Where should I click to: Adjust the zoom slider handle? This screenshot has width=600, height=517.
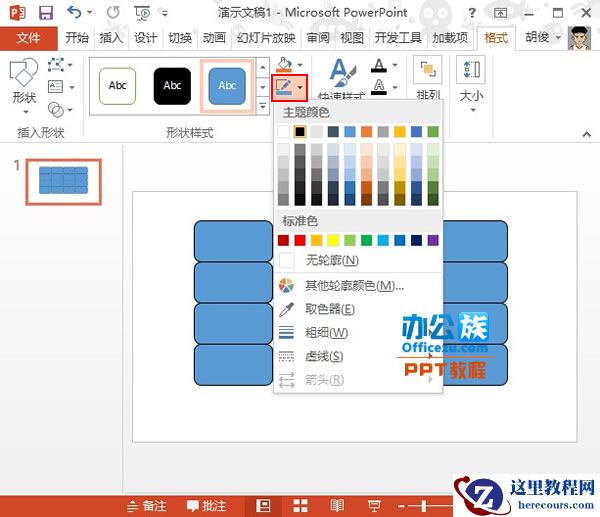point(424,506)
